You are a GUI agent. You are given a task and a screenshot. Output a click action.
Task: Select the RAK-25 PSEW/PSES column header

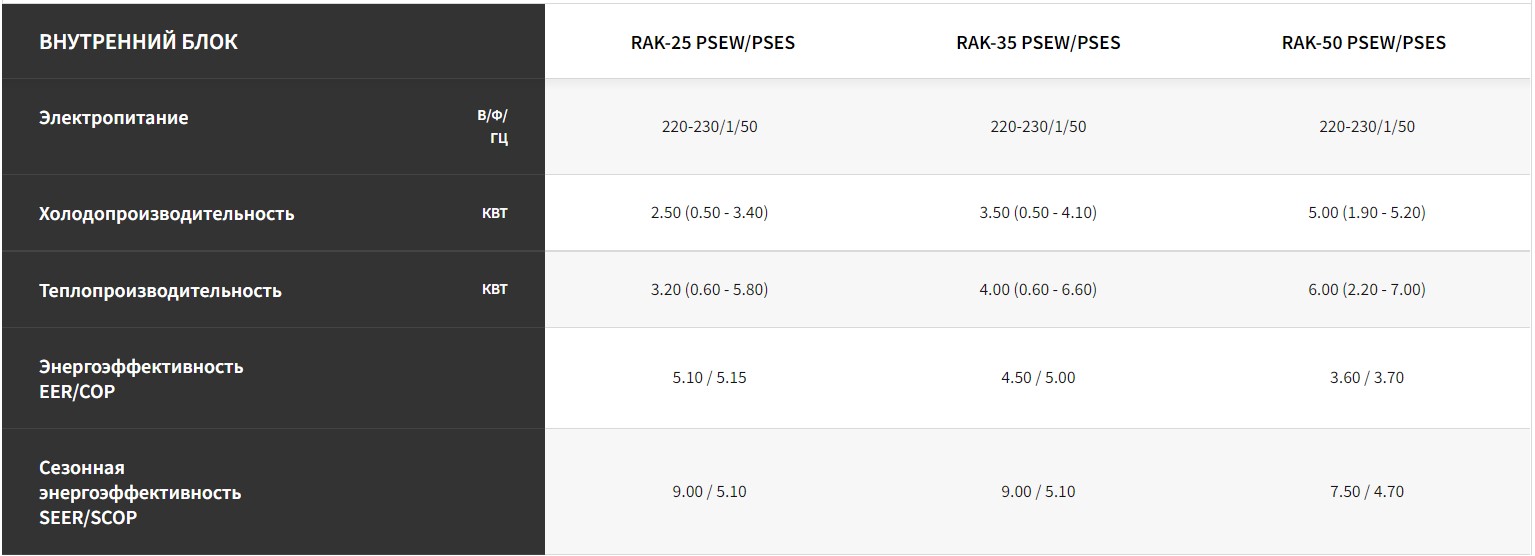(x=712, y=43)
